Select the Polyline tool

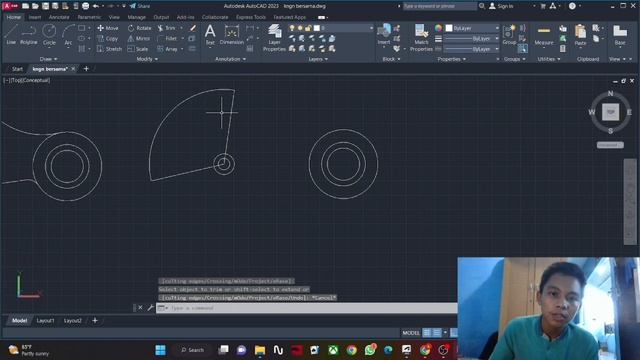29,34
